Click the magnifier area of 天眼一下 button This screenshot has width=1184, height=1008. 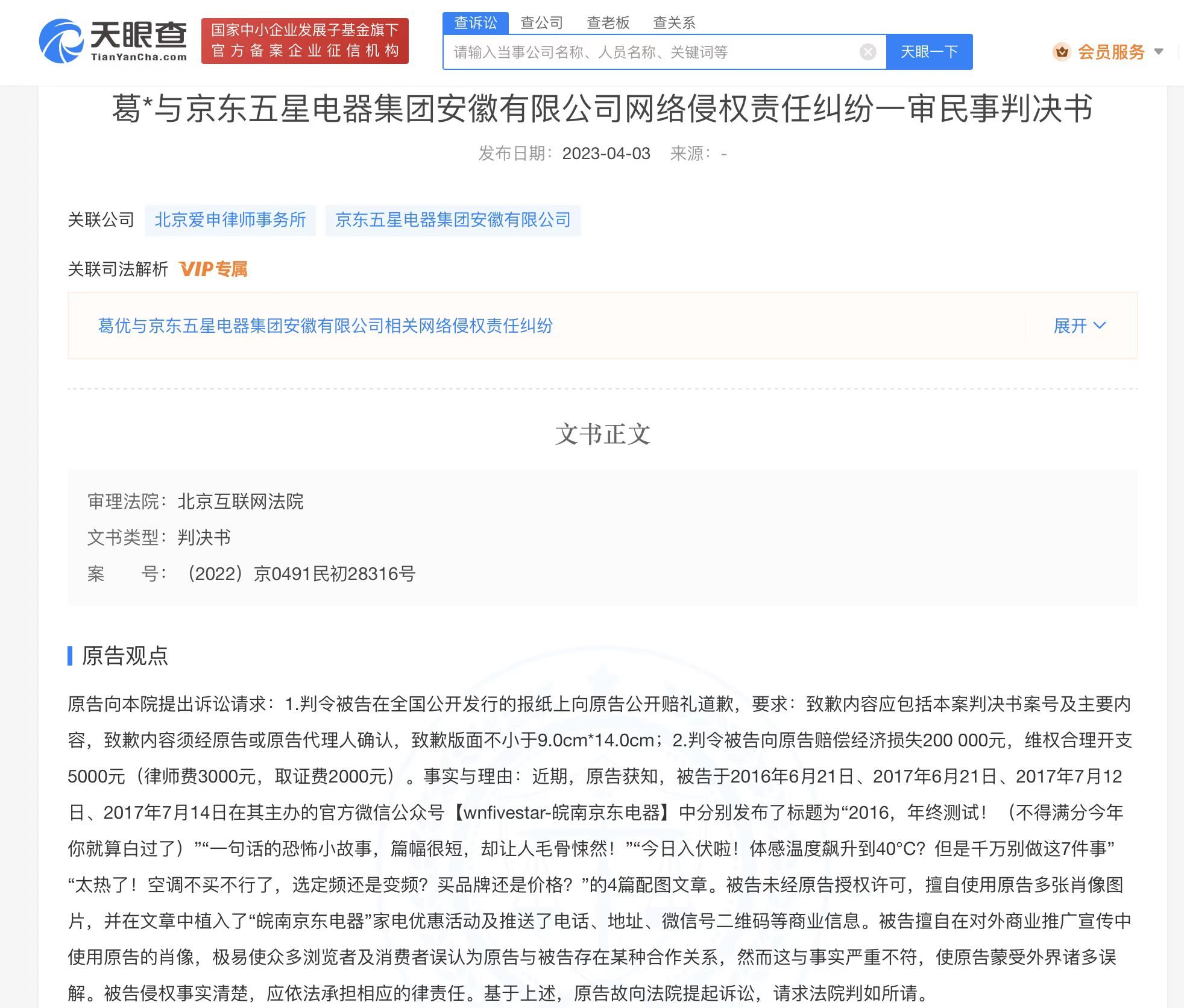click(x=929, y=52)
